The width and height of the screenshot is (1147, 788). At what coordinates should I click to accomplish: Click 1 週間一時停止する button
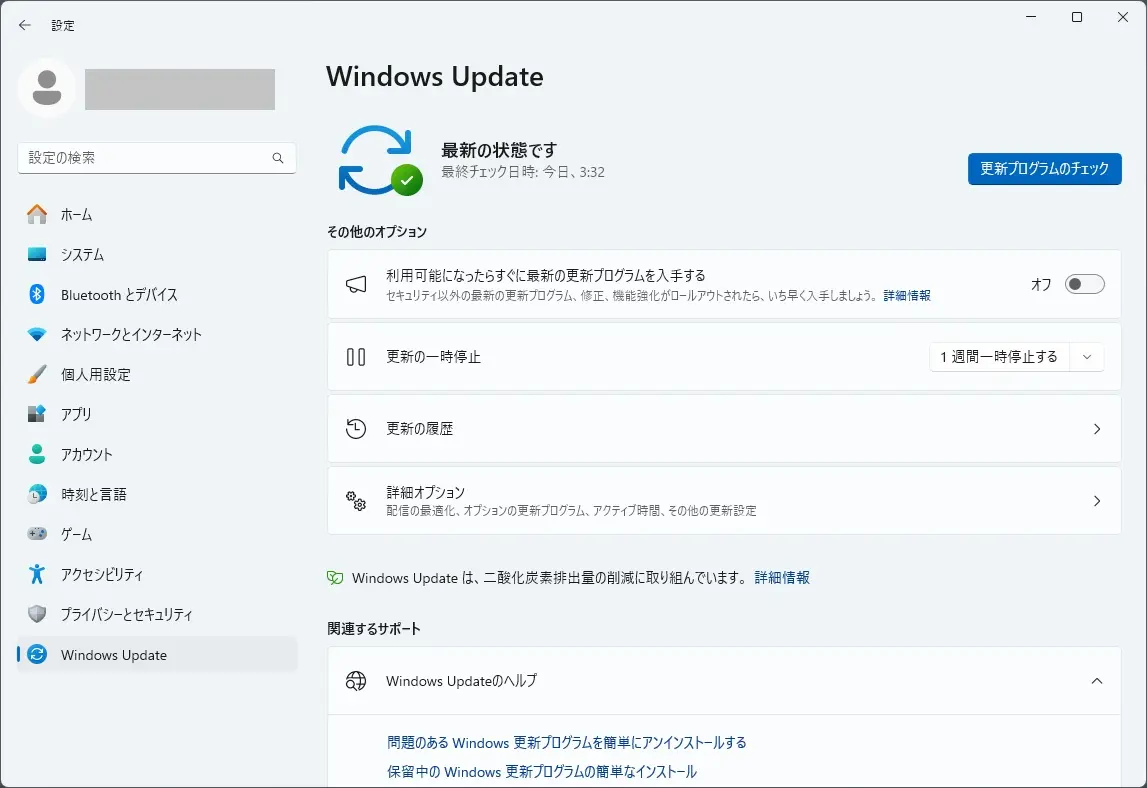(999, 357)
